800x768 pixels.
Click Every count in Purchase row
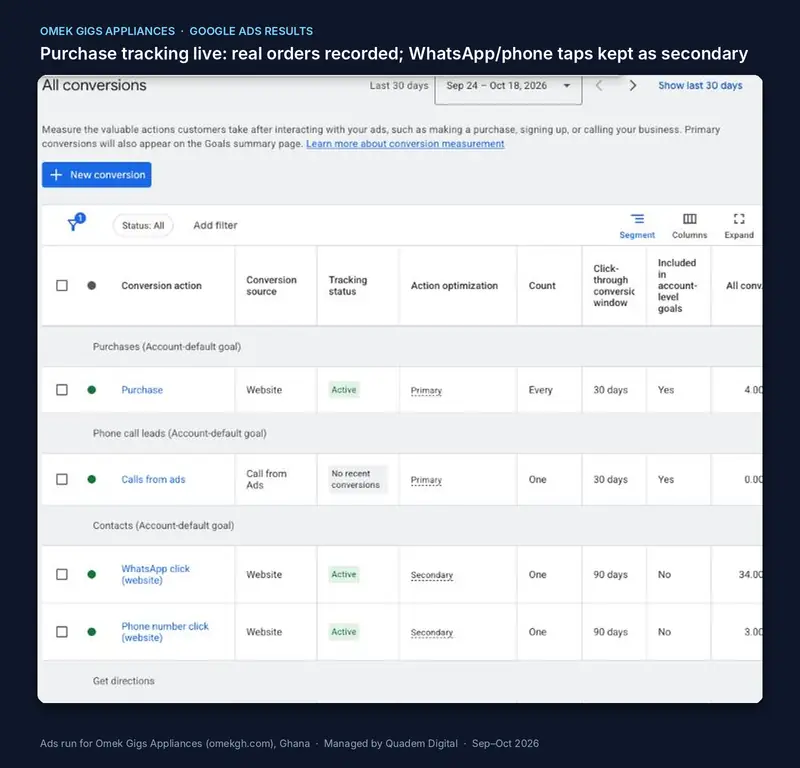click(x=540, y=390)
